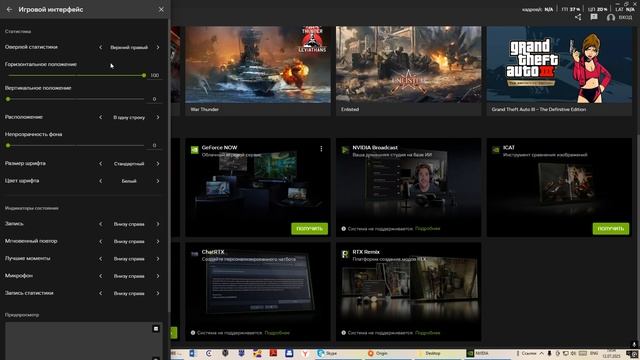Open Подробнее link on RTX Remix card
Screen dimensions: 640x360
pos(427,333)
